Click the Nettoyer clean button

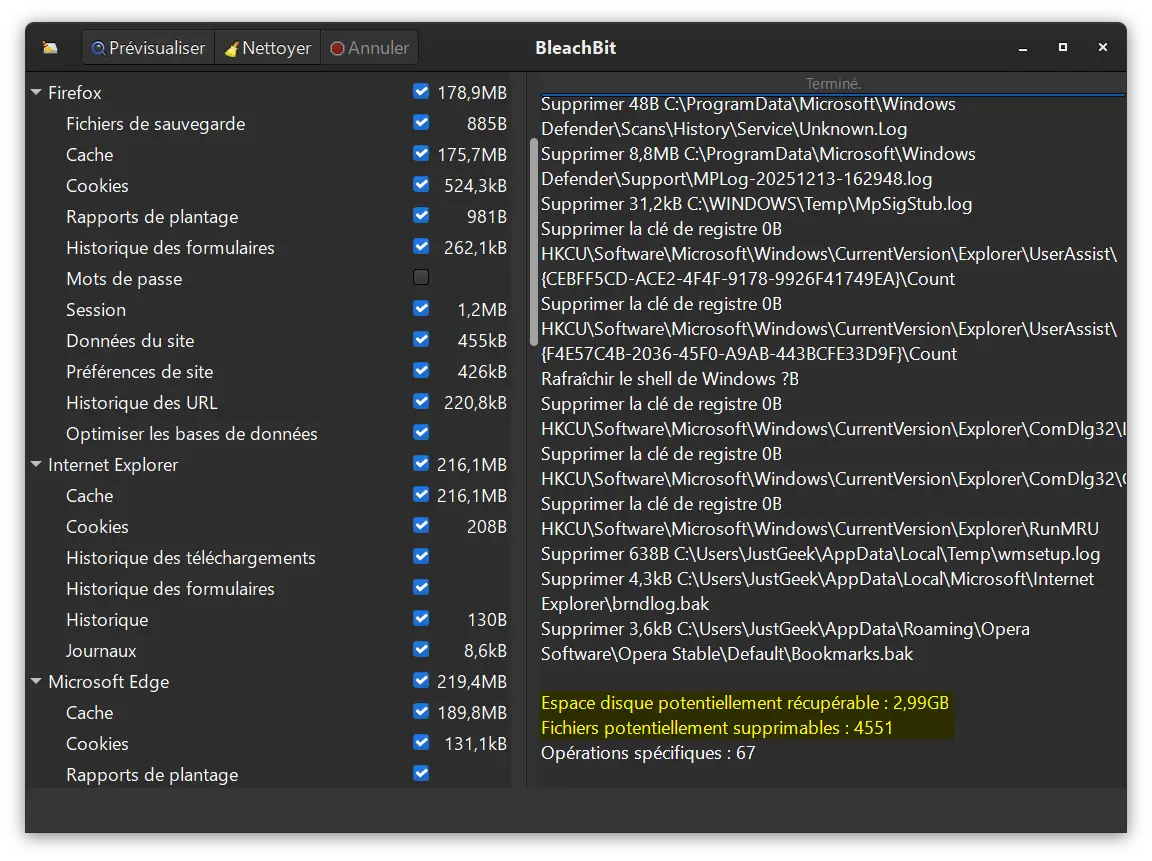tap(267, 48)
